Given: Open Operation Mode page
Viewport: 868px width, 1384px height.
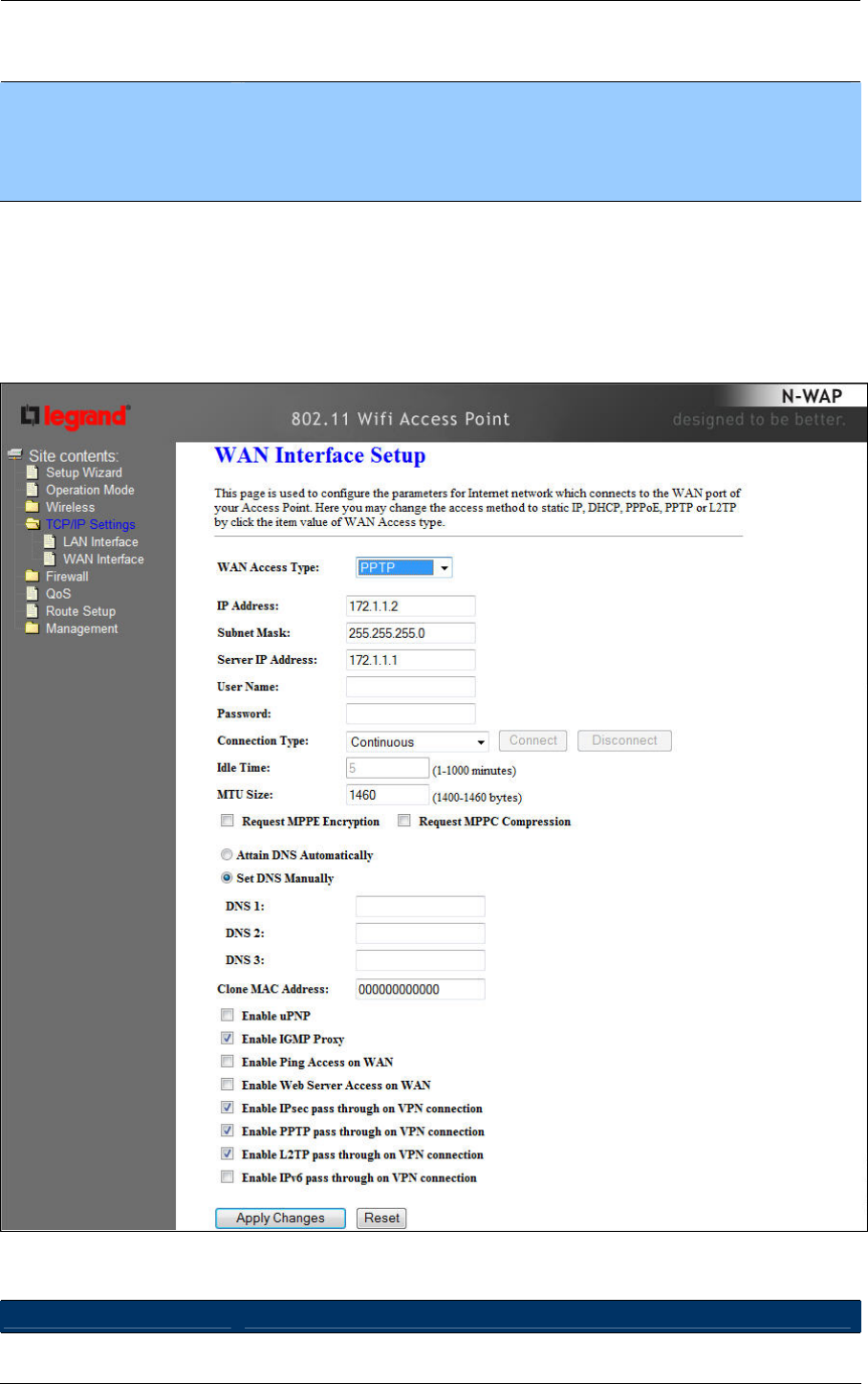Looking at the screenshot, I should point(90,490).
